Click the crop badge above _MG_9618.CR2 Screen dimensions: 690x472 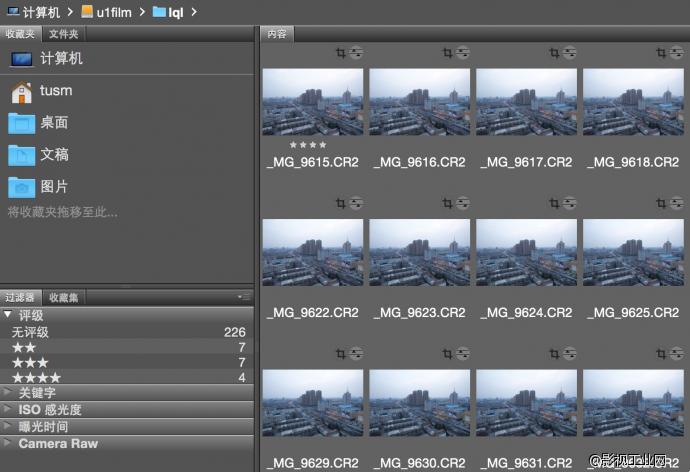pyautogui.click(x=661, y=53)
